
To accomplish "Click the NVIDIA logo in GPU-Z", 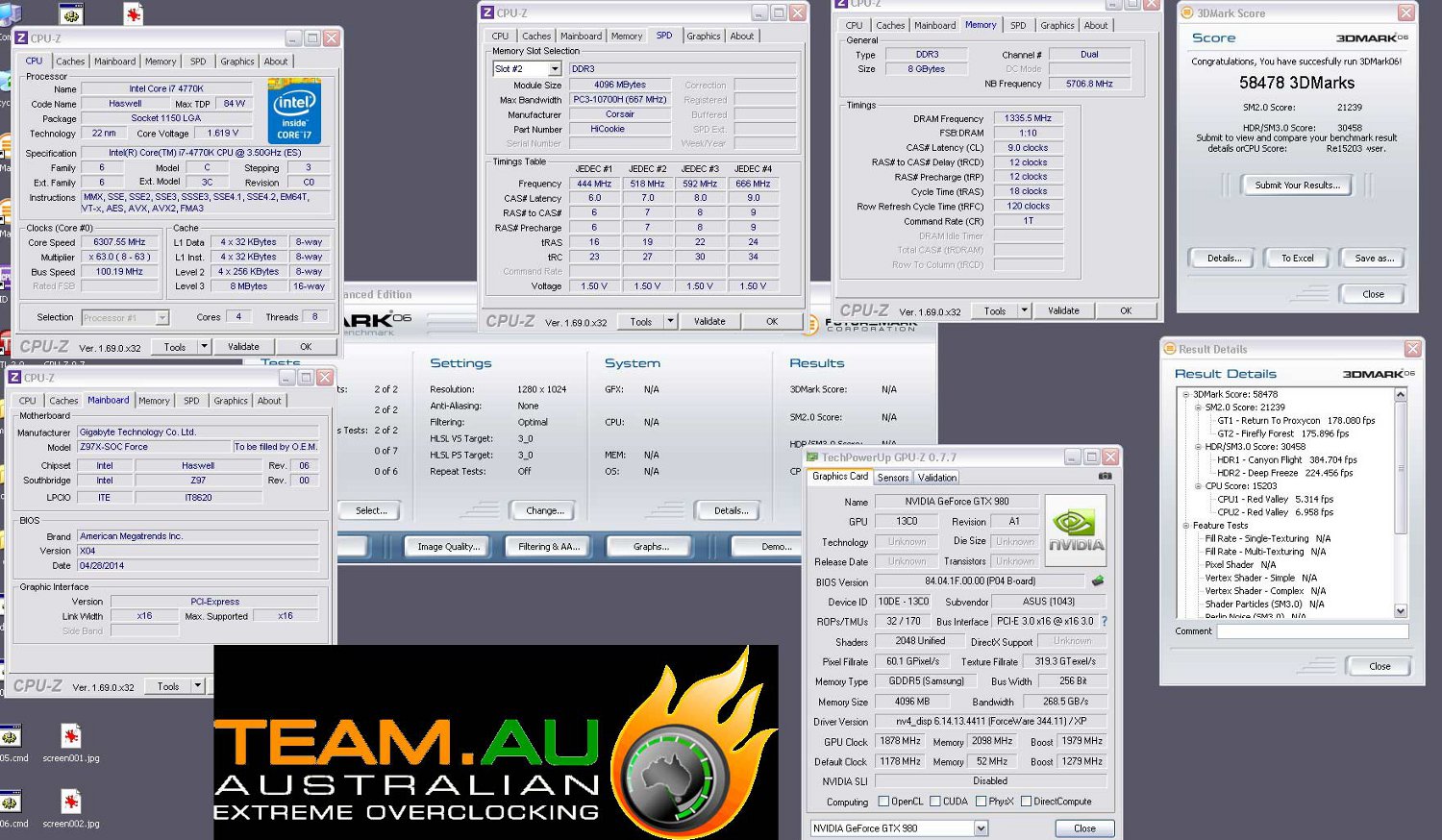I will click(x=1076, y=530).
